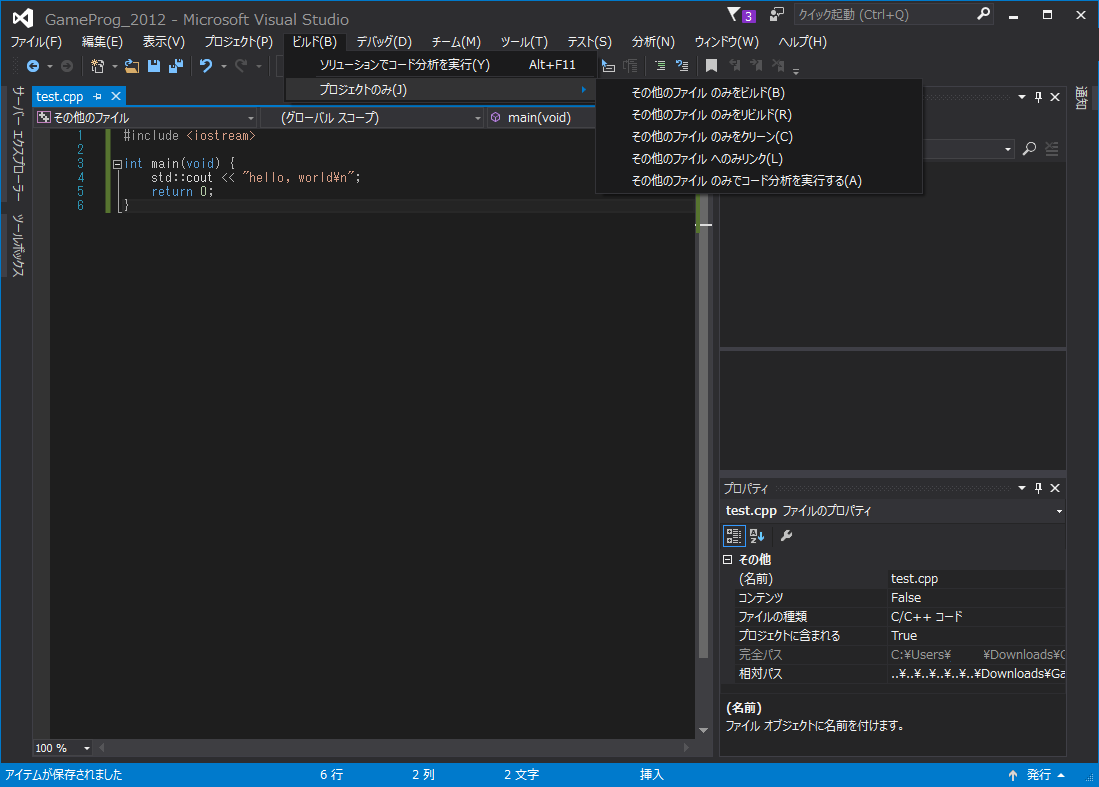Open the サーバー エクスプローラー side tab

[18, 143]
